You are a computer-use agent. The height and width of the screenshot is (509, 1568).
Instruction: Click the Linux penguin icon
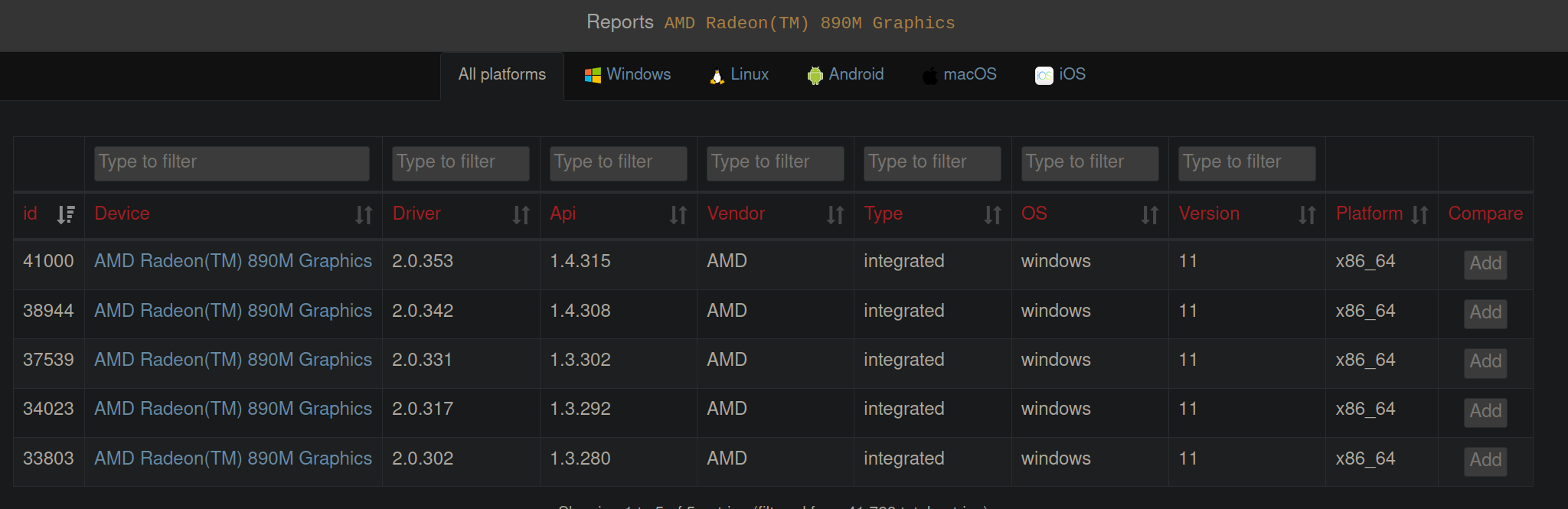point(717,76)
